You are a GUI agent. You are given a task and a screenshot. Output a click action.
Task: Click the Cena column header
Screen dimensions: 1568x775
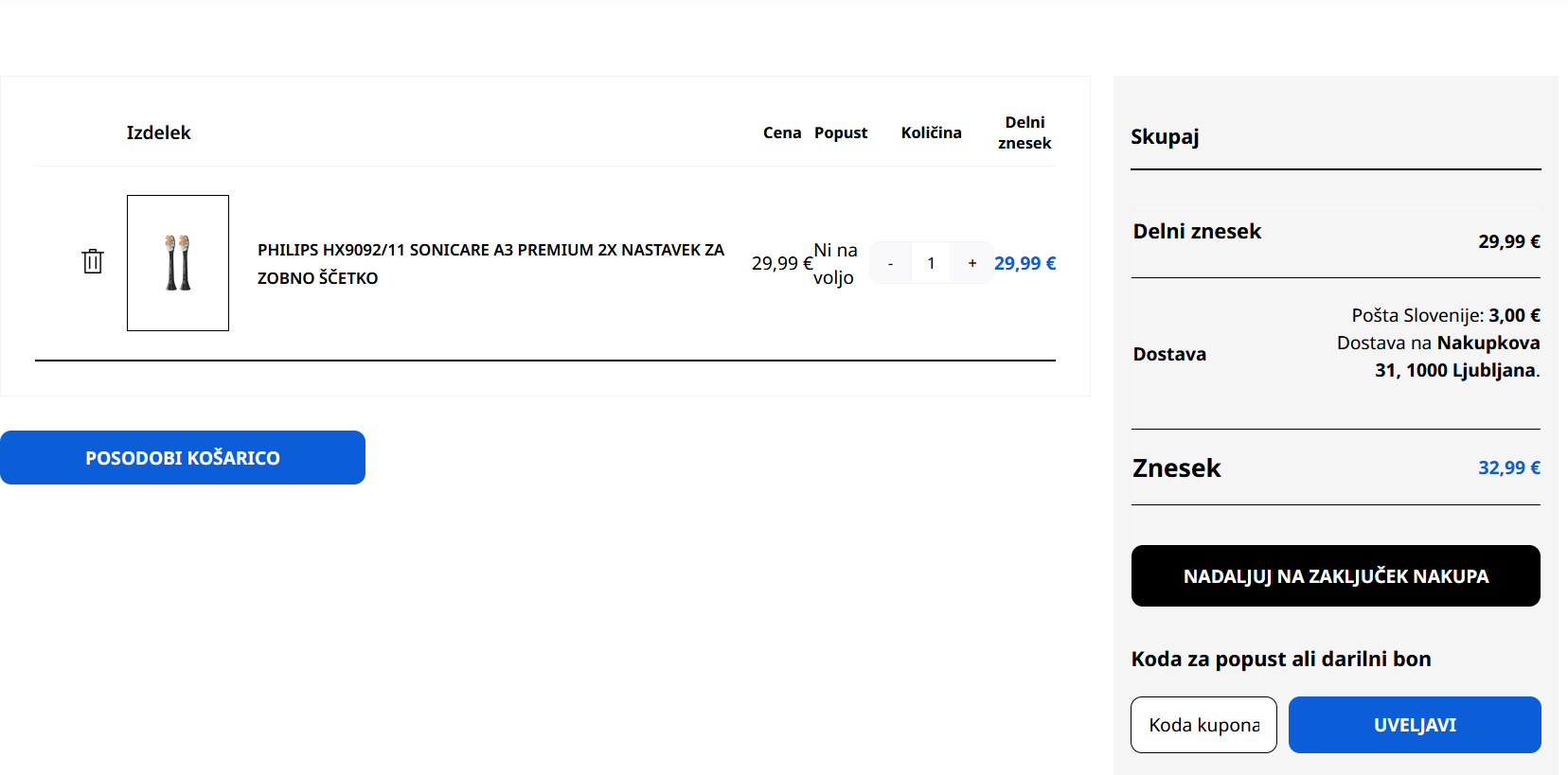[782, 132]
